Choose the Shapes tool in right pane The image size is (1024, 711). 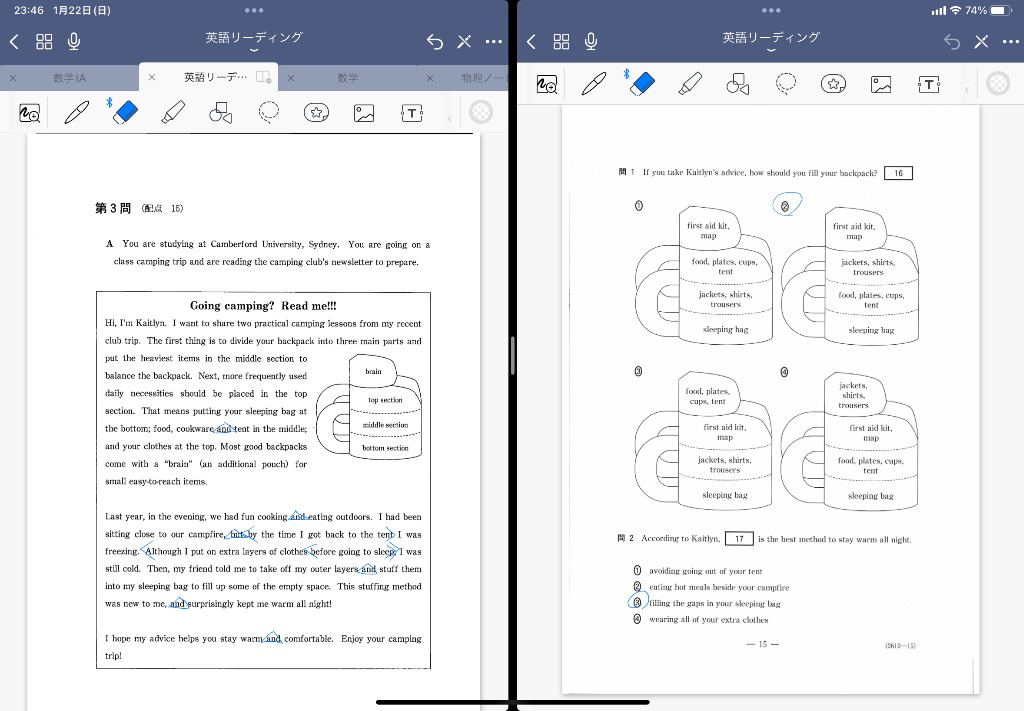(x=738, y=84)
